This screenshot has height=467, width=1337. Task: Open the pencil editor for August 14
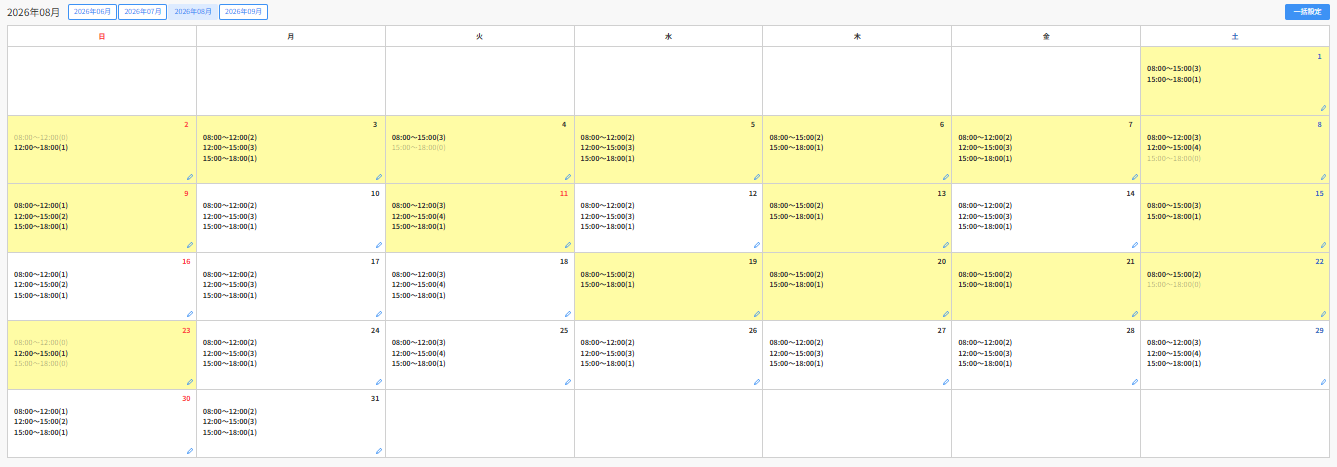[x=1134, y=245]
